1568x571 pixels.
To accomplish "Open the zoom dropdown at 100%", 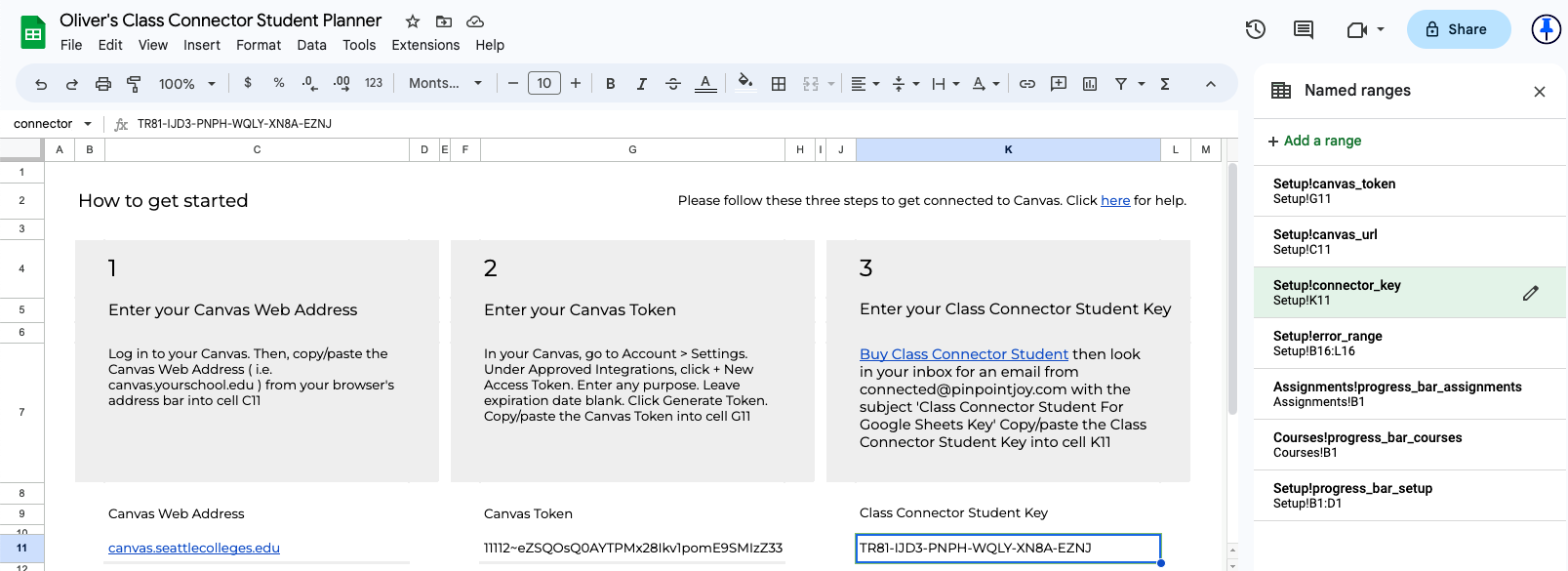I will pyautogui.click(x=187, y=84).
